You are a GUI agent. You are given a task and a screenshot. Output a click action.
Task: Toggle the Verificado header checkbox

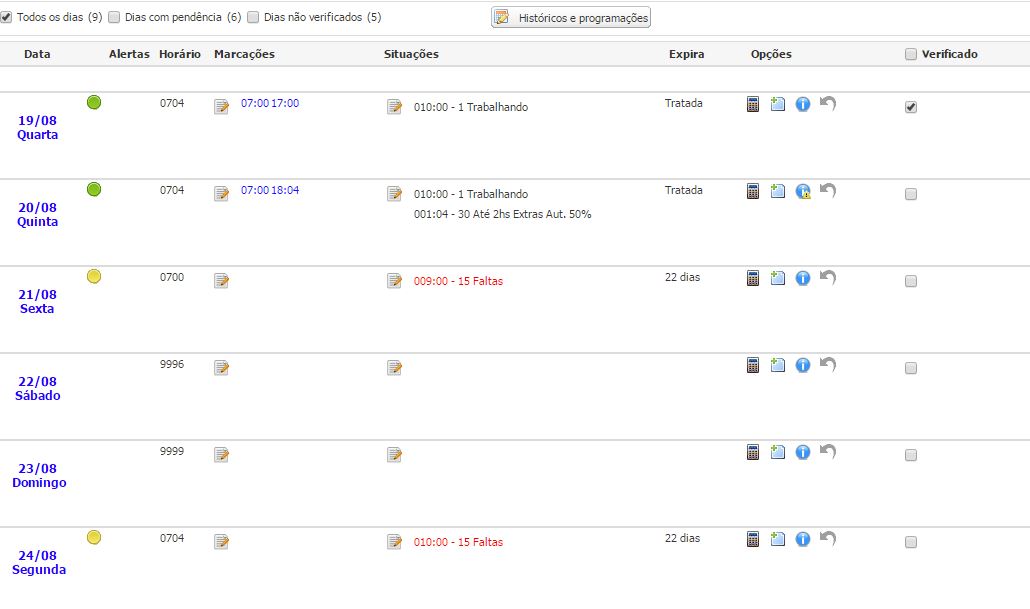(x=910, y=54)
